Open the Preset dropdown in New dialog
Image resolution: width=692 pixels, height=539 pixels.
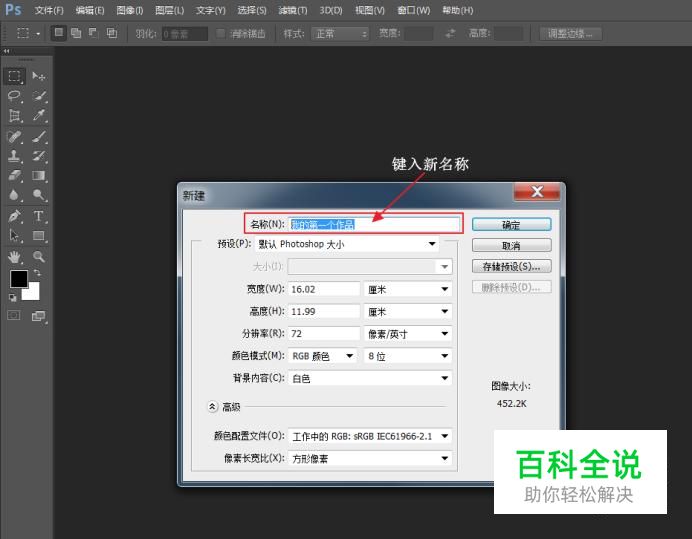(x=347, y=244)
